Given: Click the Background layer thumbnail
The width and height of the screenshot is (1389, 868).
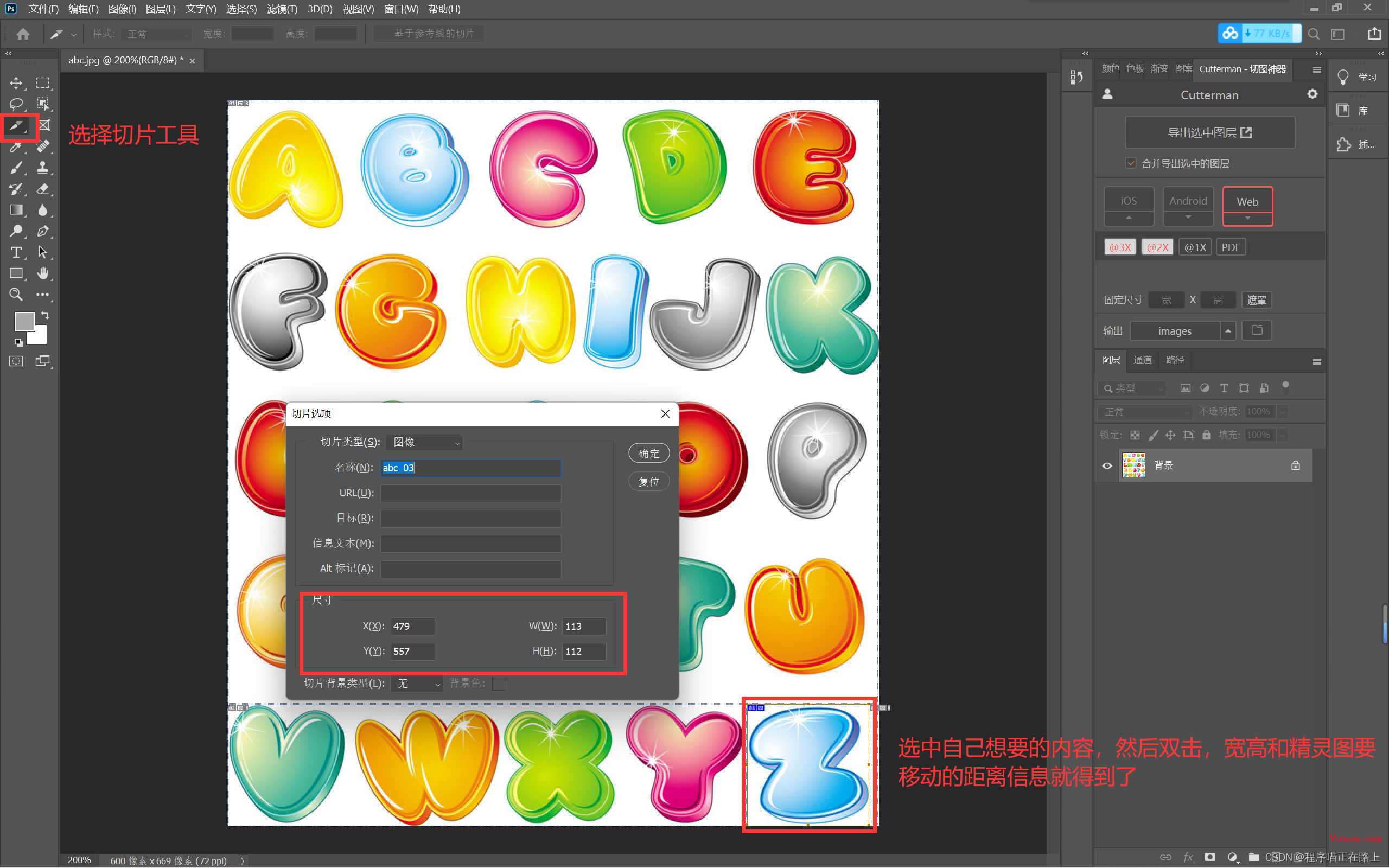Looking at the screenshot, I should pyautogui.click(x=1133, y=465).
